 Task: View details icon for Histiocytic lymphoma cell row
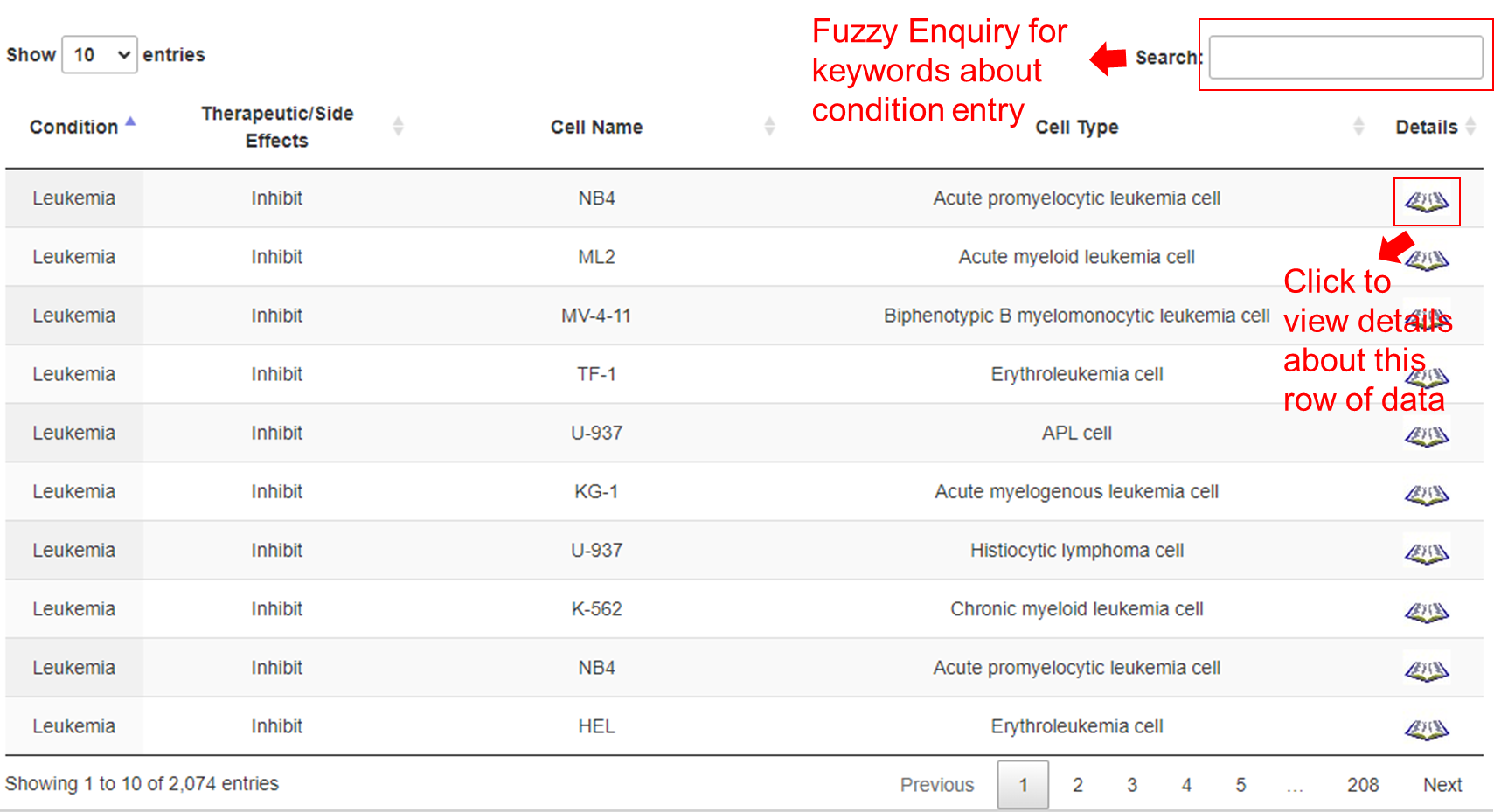coord(1427,553)
